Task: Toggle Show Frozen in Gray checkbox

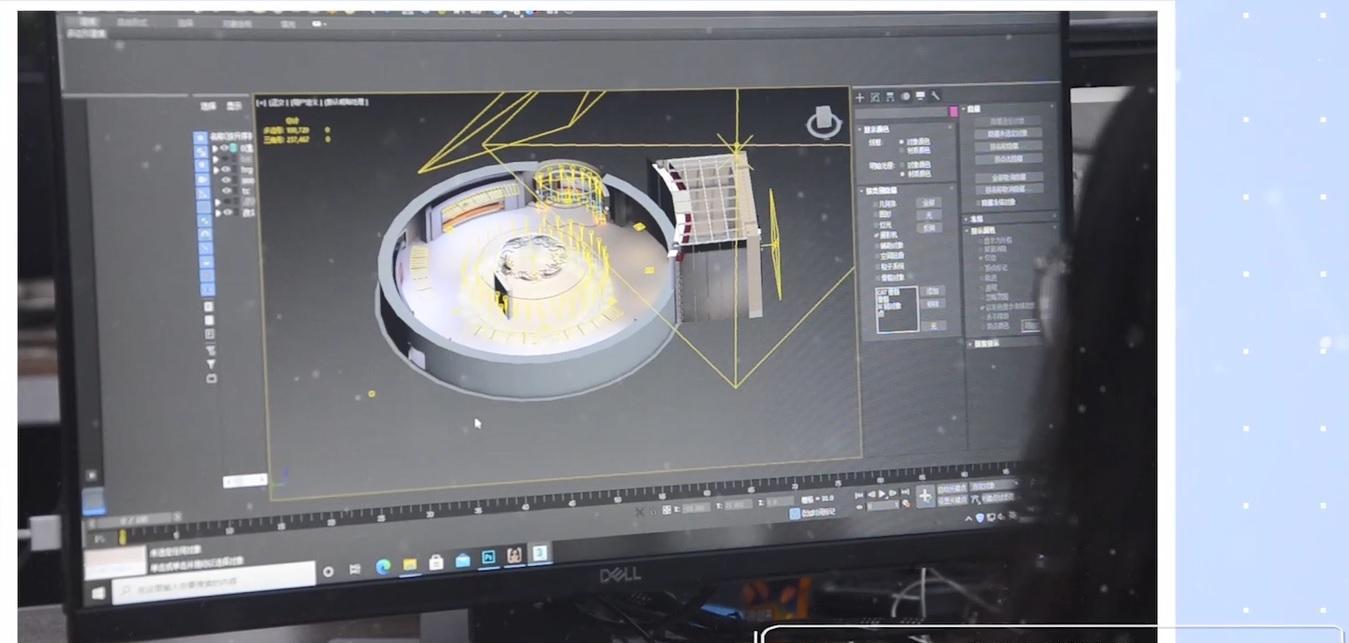Action: [981, 307]
